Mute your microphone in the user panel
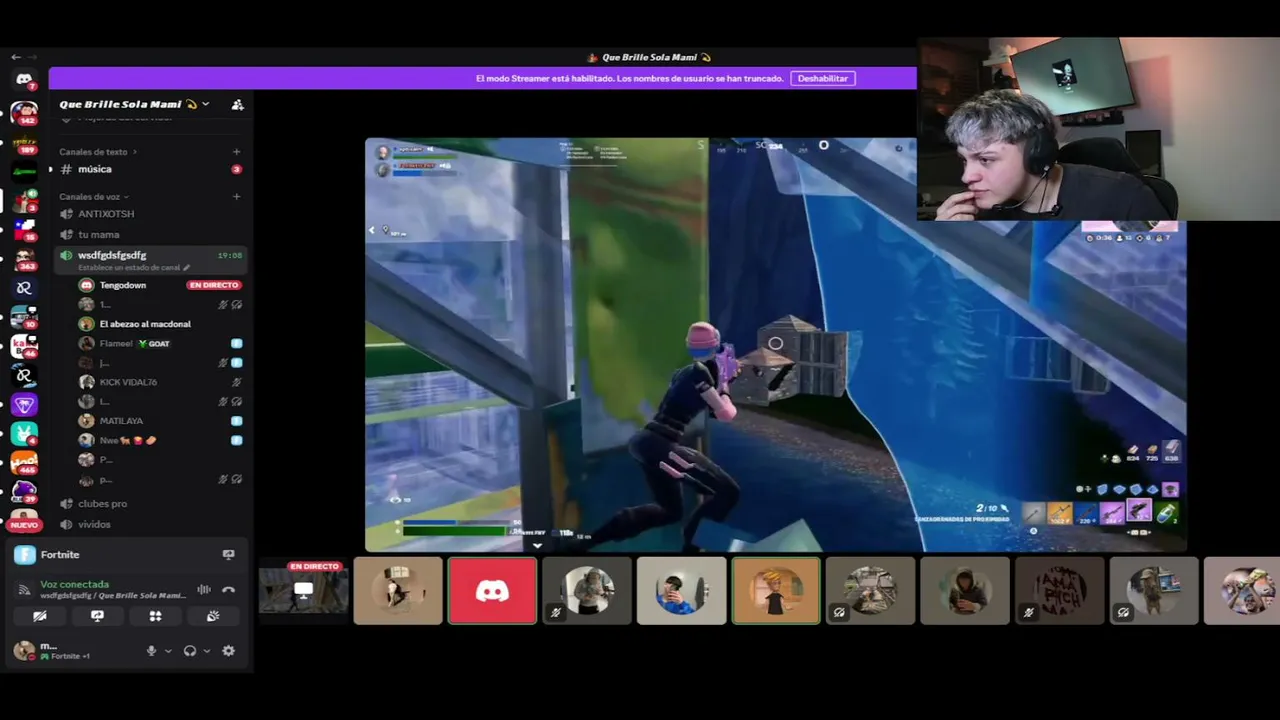This screenshot has height=720, width=1280. coord(152,651)
